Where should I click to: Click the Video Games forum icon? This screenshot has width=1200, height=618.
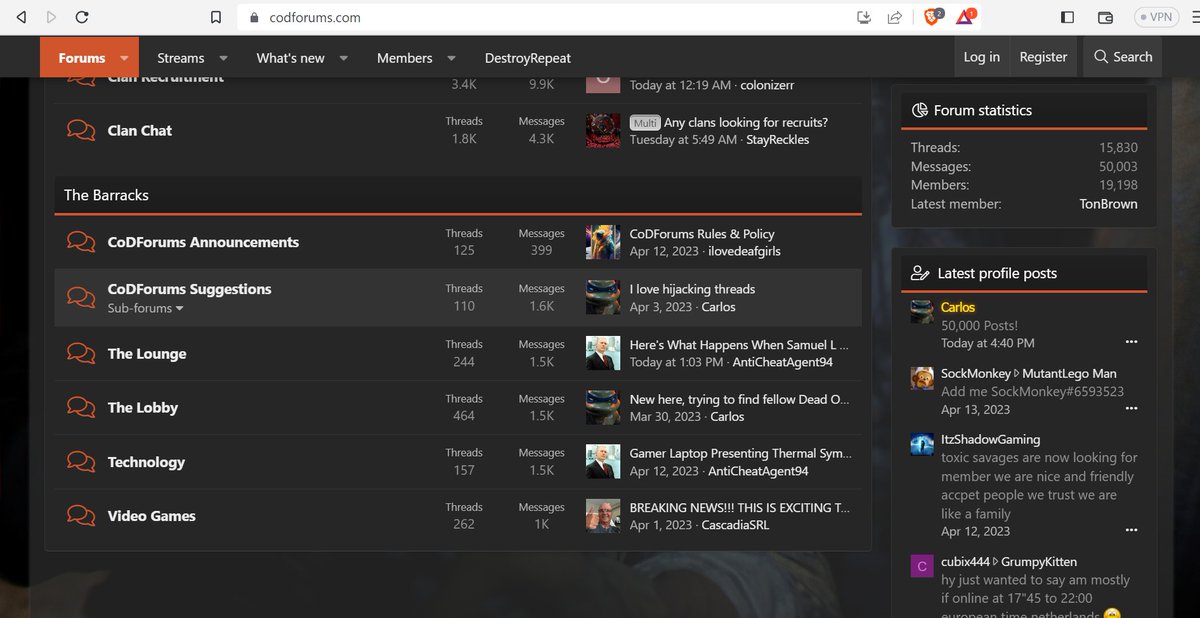tap(80, 516)
